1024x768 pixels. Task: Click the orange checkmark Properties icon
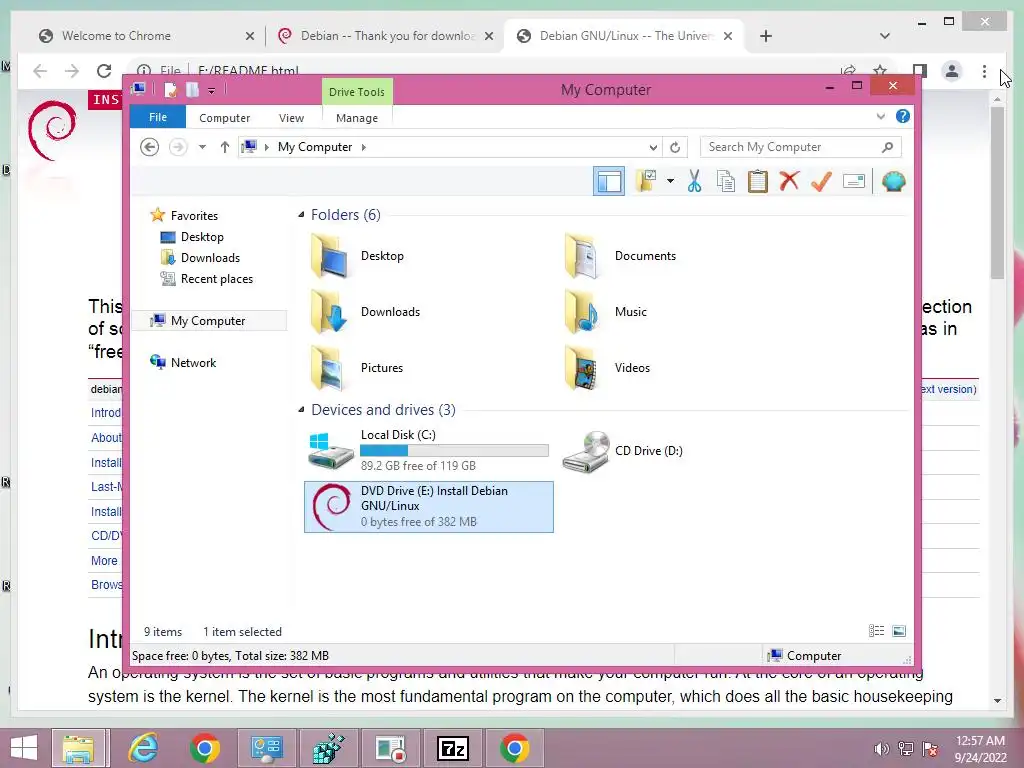pos(821,181)
